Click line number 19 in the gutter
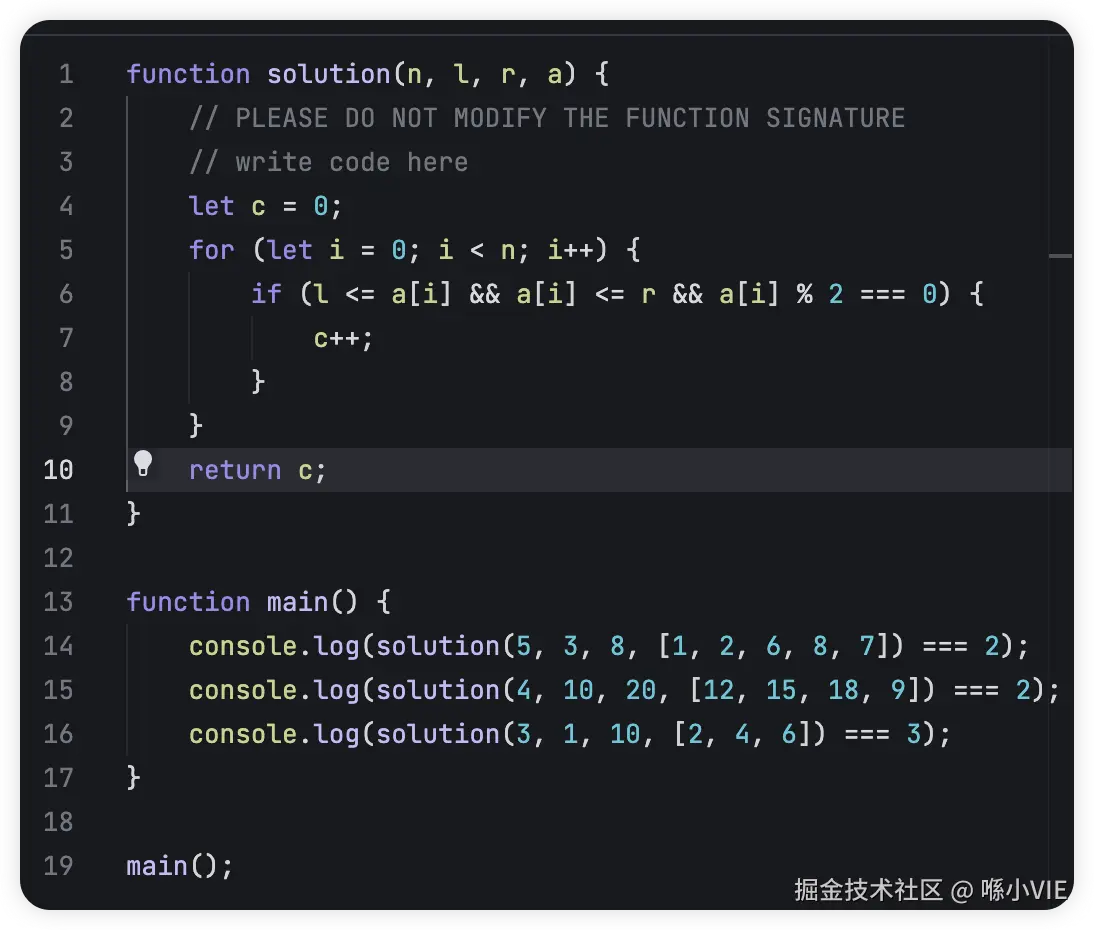Screen dimensions: 1094x930 tap(59, 866)
